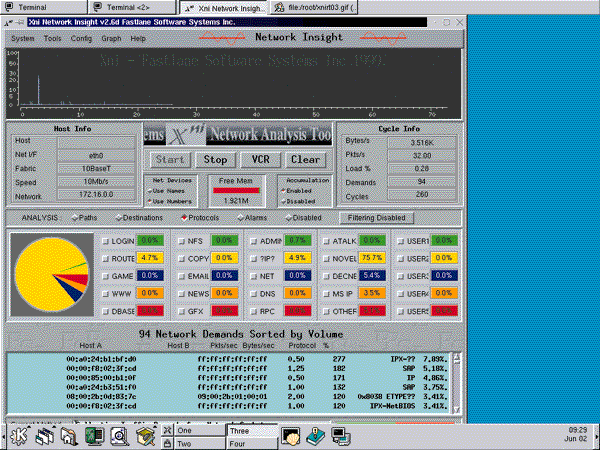This screenshot has width=600, height=450.
Task: Select the Destinations analysis mode
Action: (x=120, y=217)
